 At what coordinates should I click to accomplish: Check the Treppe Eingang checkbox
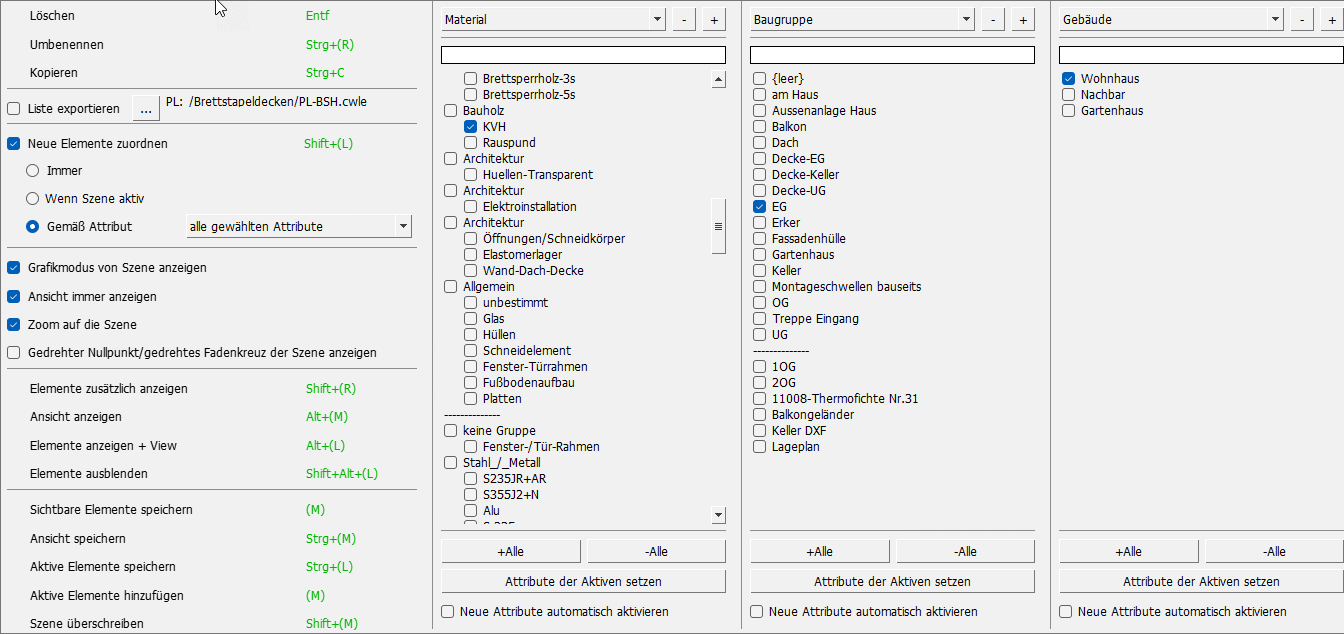click(x=759, y=319)
